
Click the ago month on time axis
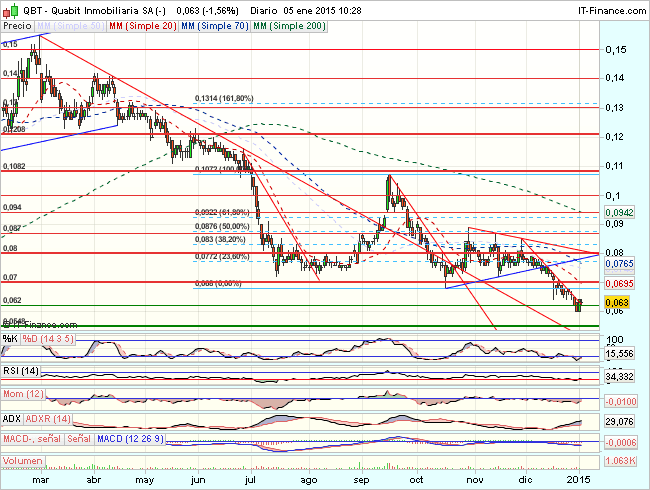(309, 480)
